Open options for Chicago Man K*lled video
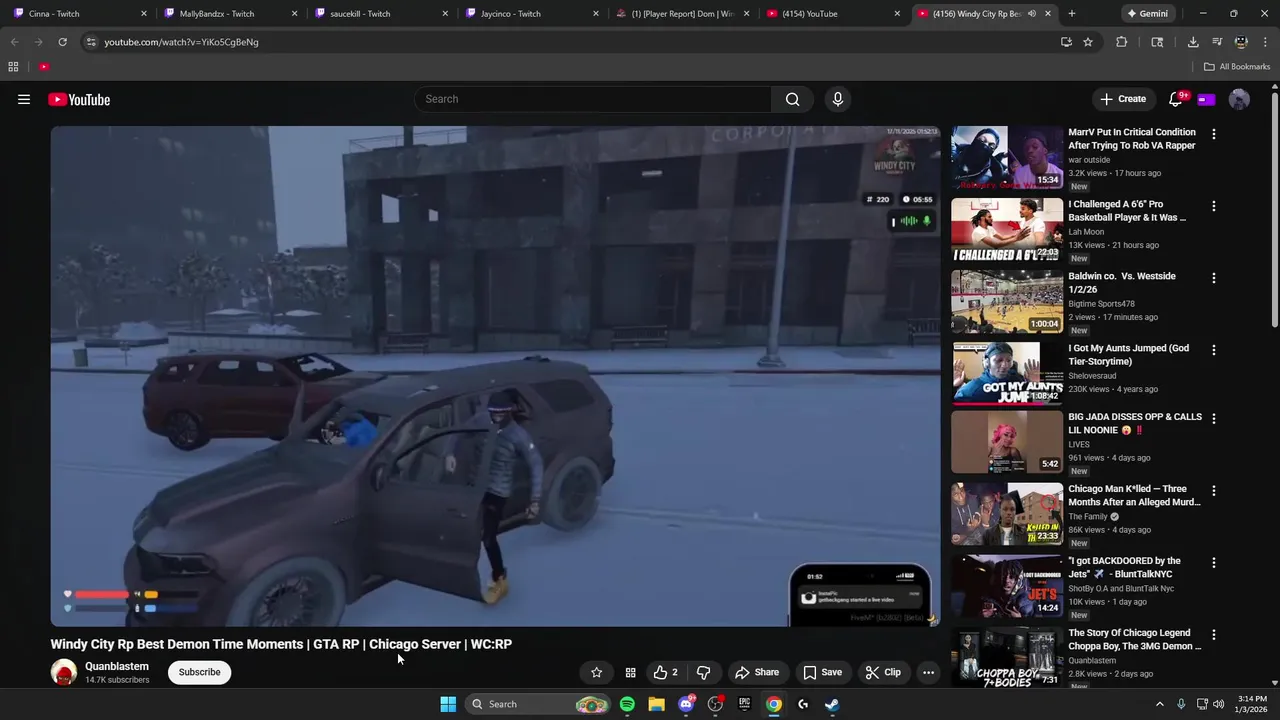 click(x=1214, y=491)
